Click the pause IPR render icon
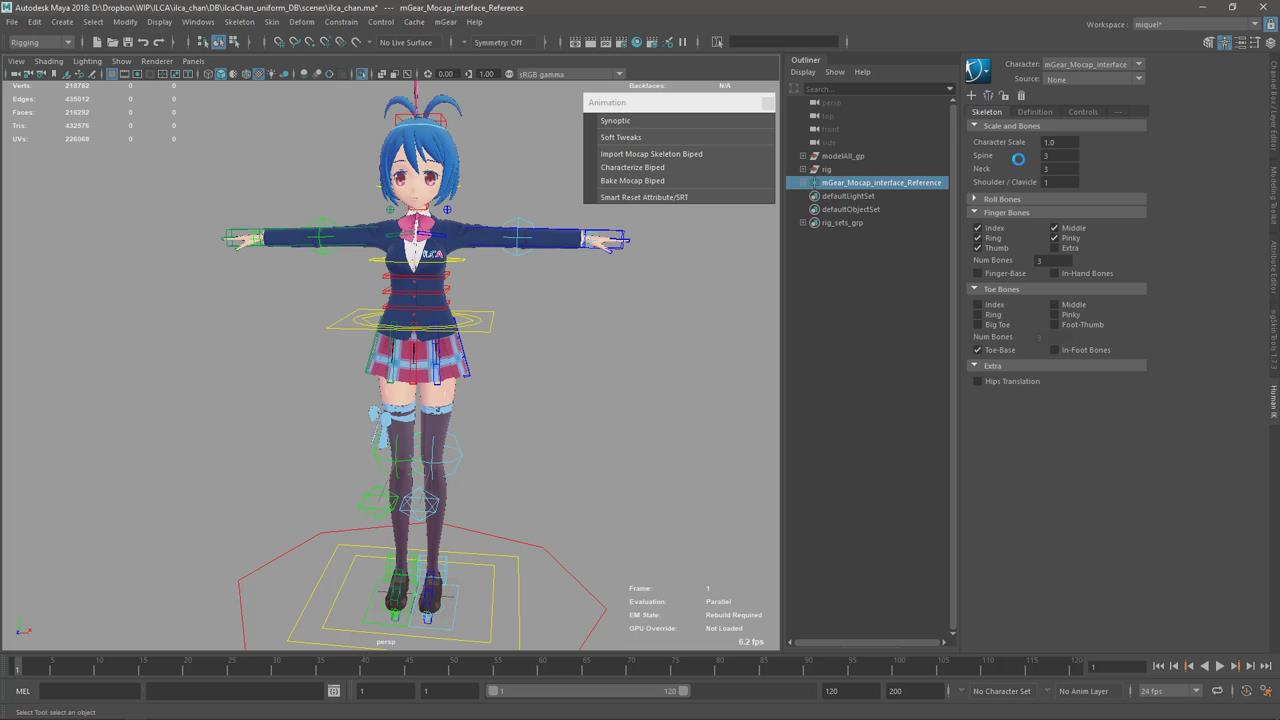This screenshot has height=720, width=1280. pos(683,42)
